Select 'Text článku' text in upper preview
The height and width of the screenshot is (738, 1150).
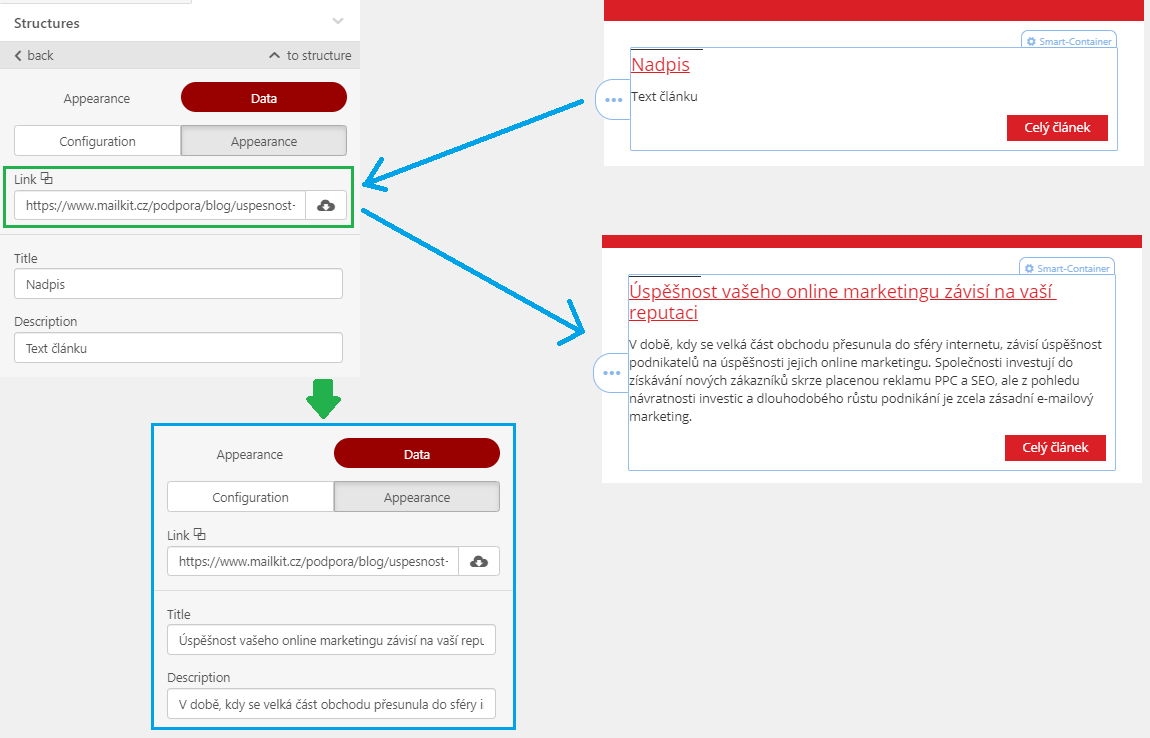[664, 96]
